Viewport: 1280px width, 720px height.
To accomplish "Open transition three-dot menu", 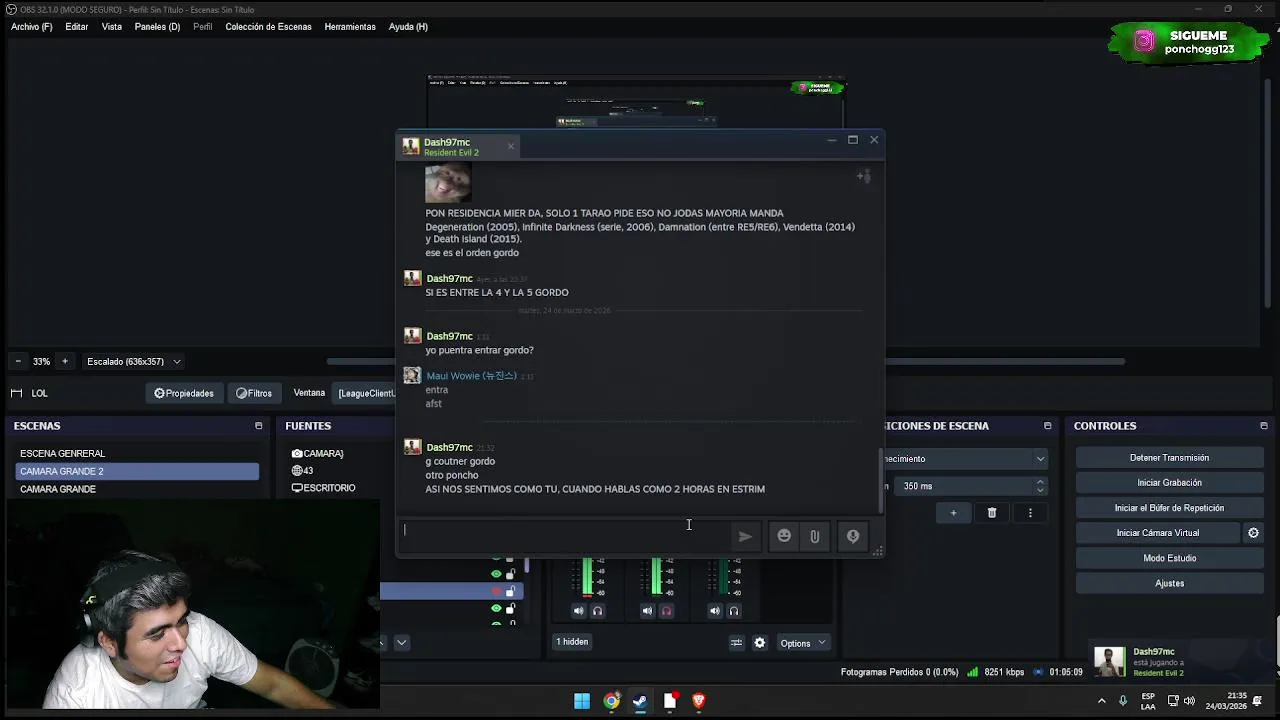I will pyautogui.click(x=1030, y=513).
